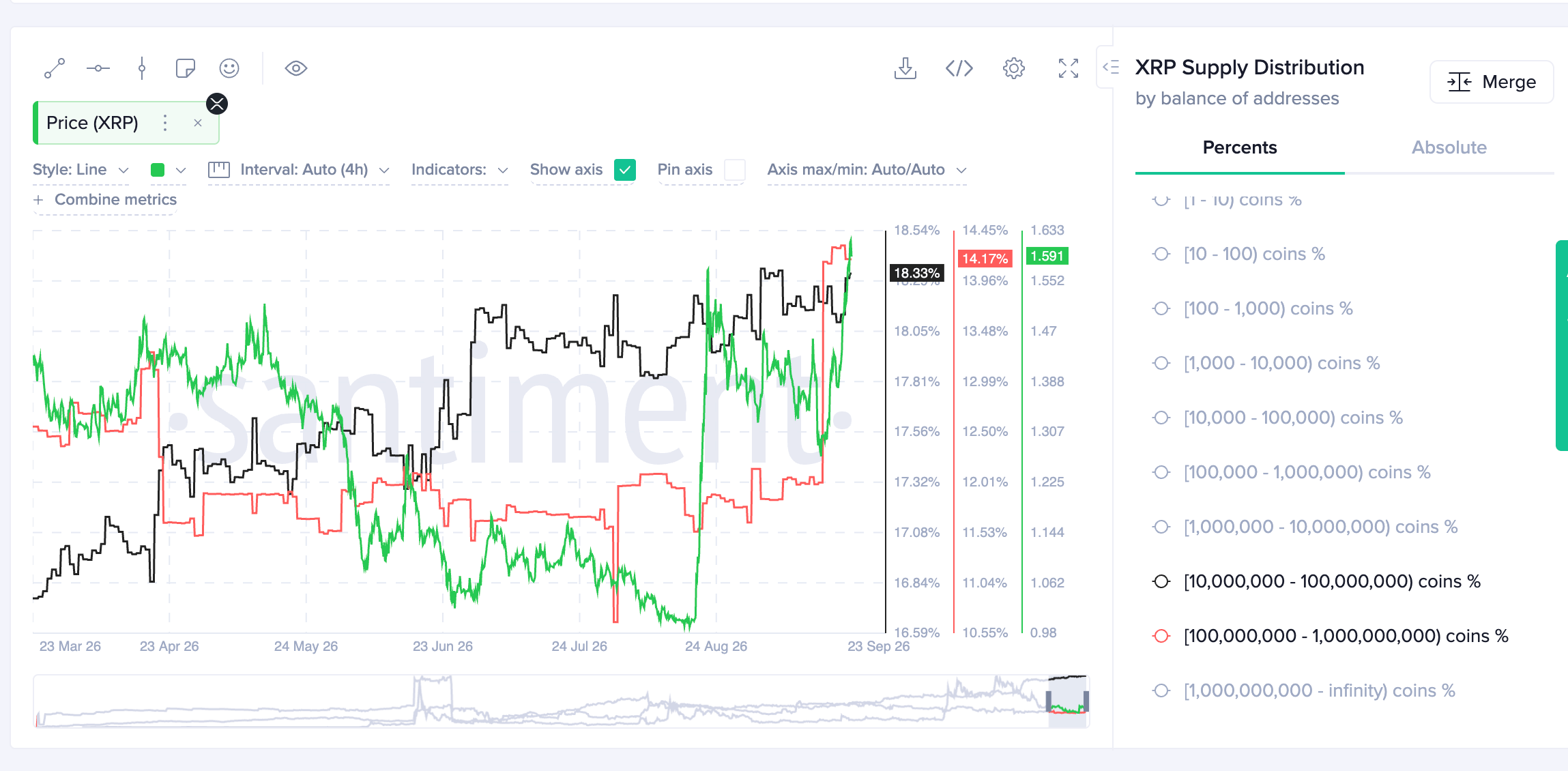
Task: Toggle [10 - 100) coins % metric
Action: coord(1238,254)
